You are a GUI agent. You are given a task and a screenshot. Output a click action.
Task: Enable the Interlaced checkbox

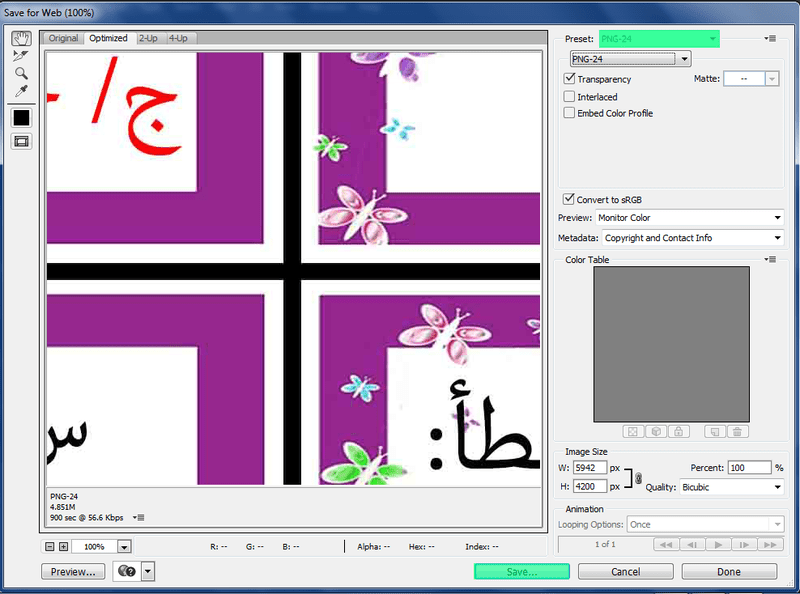pyautogui.click(x=570, y=97)
